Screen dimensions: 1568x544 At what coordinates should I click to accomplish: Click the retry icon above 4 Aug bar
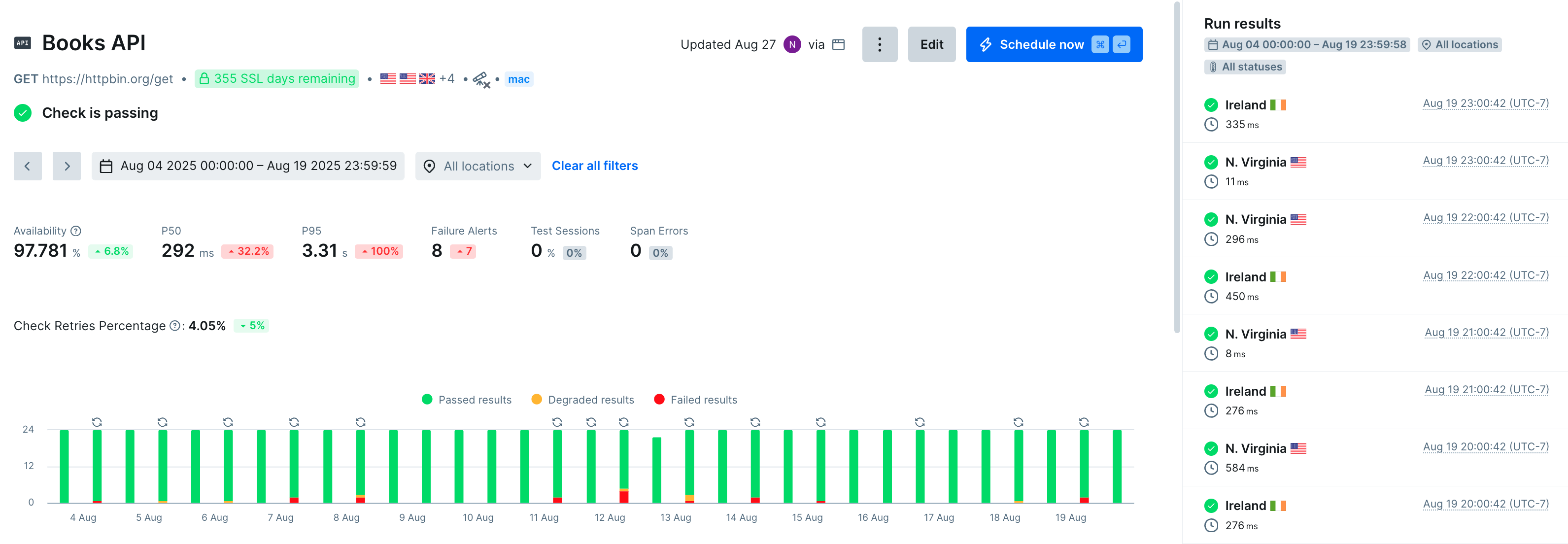[x=97, y=422]
